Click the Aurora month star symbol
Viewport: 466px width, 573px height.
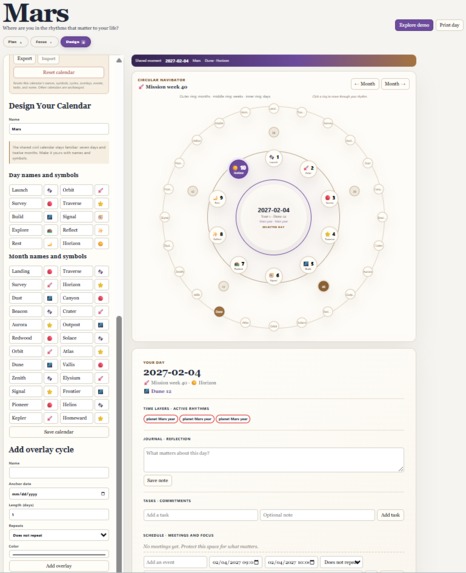(x=50, y=325)
